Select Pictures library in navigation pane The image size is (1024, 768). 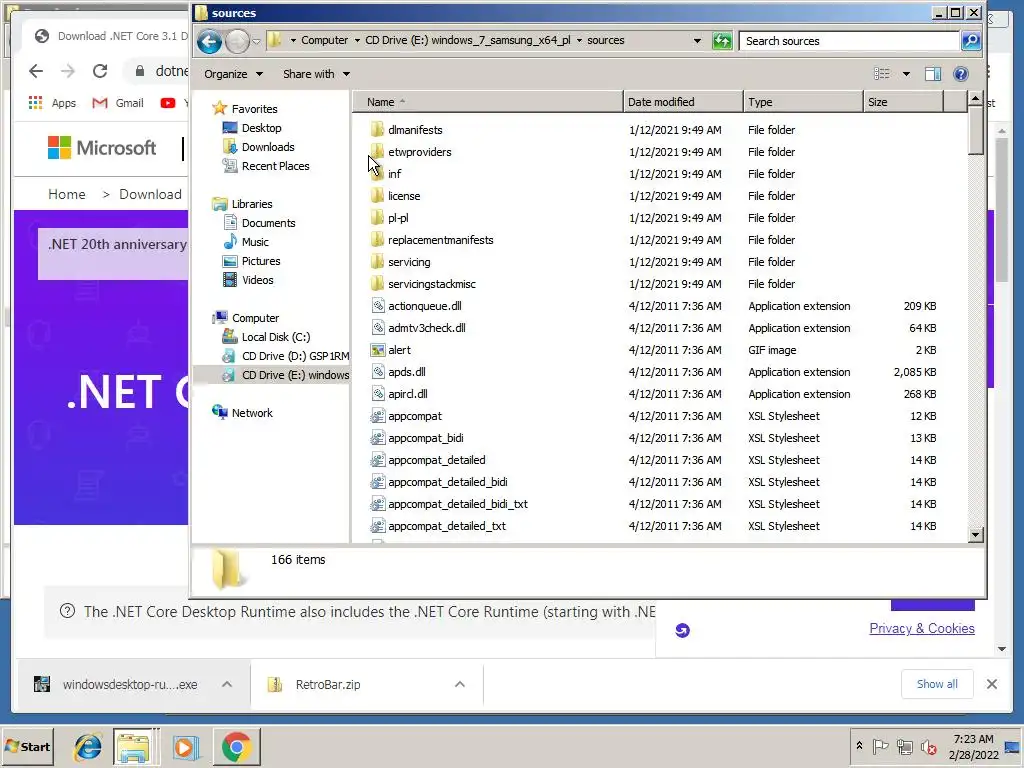pos(261,261)
